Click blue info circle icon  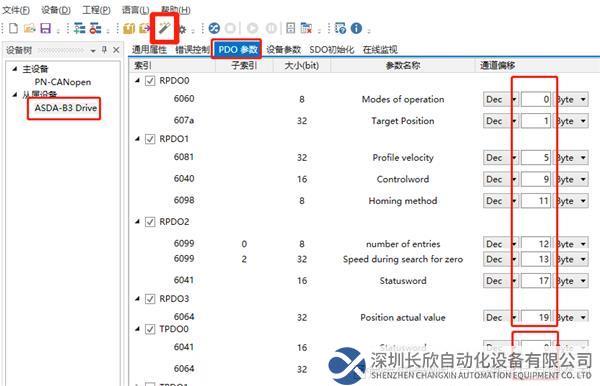356,28
